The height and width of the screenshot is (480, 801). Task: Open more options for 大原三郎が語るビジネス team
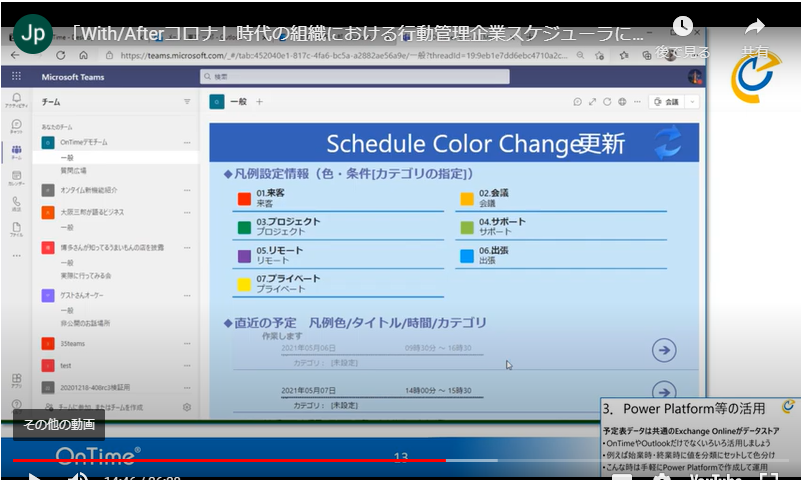coord(187,212)
